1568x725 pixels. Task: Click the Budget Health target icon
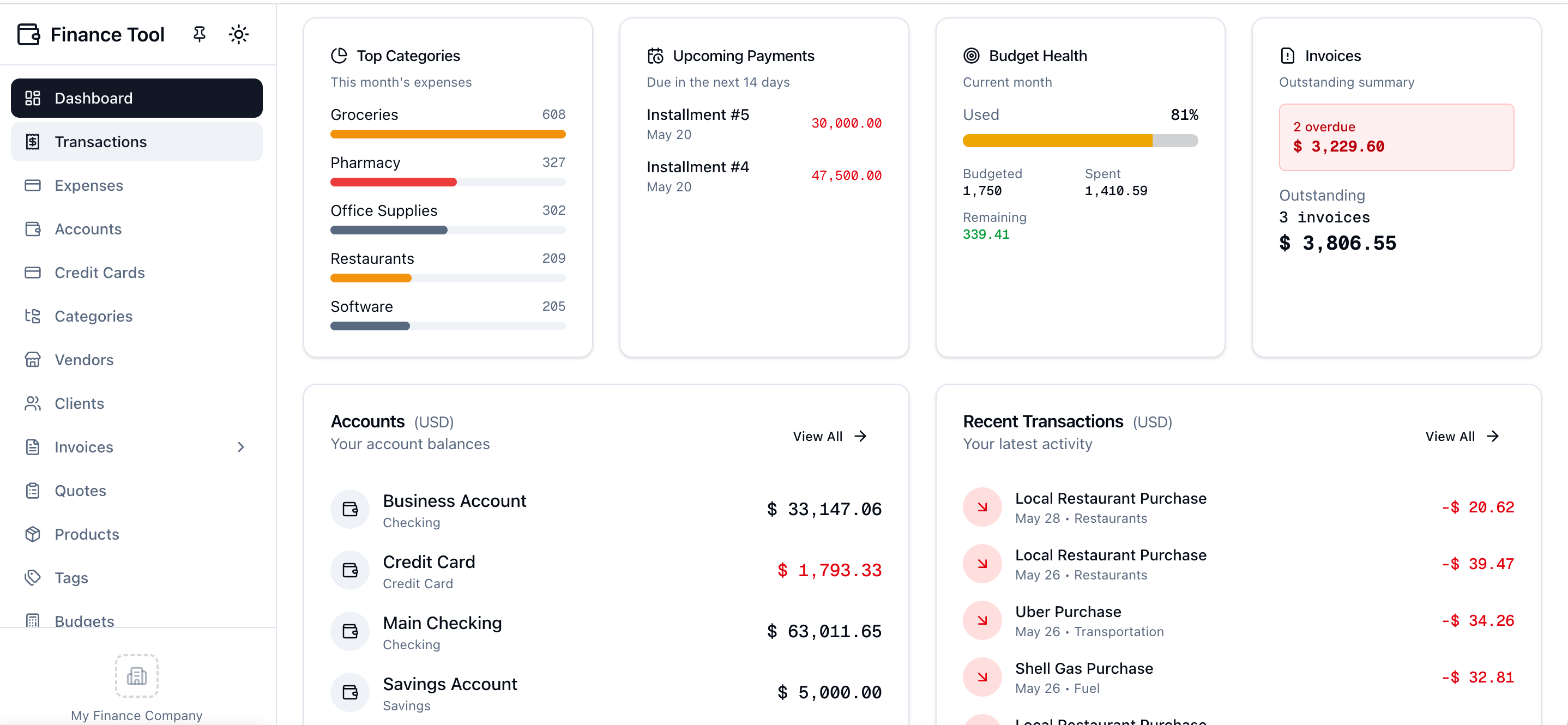(972, 56)
